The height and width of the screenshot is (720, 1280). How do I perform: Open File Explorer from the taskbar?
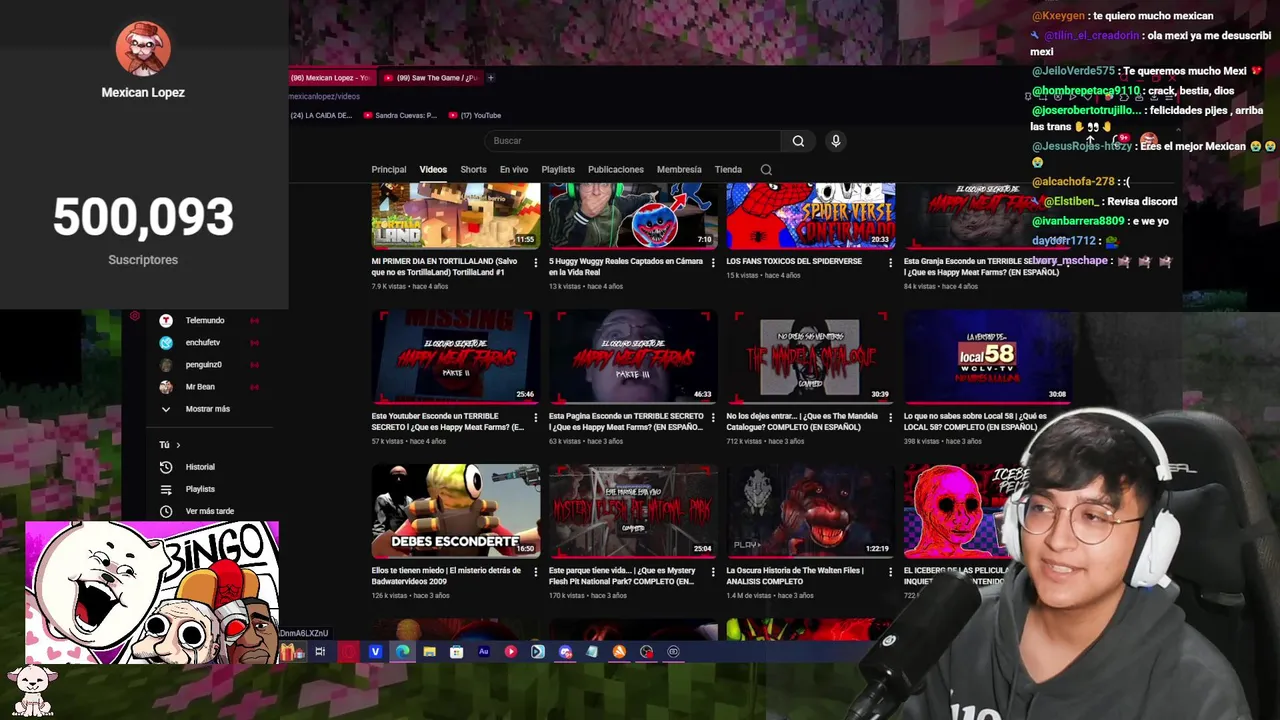[429, 652]
